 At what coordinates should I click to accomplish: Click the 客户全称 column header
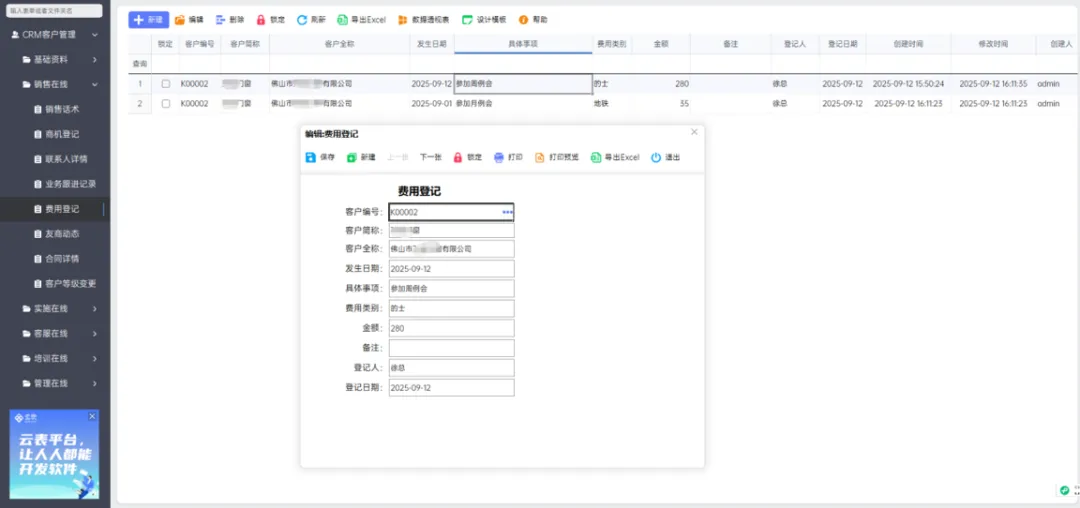[339, 43]
